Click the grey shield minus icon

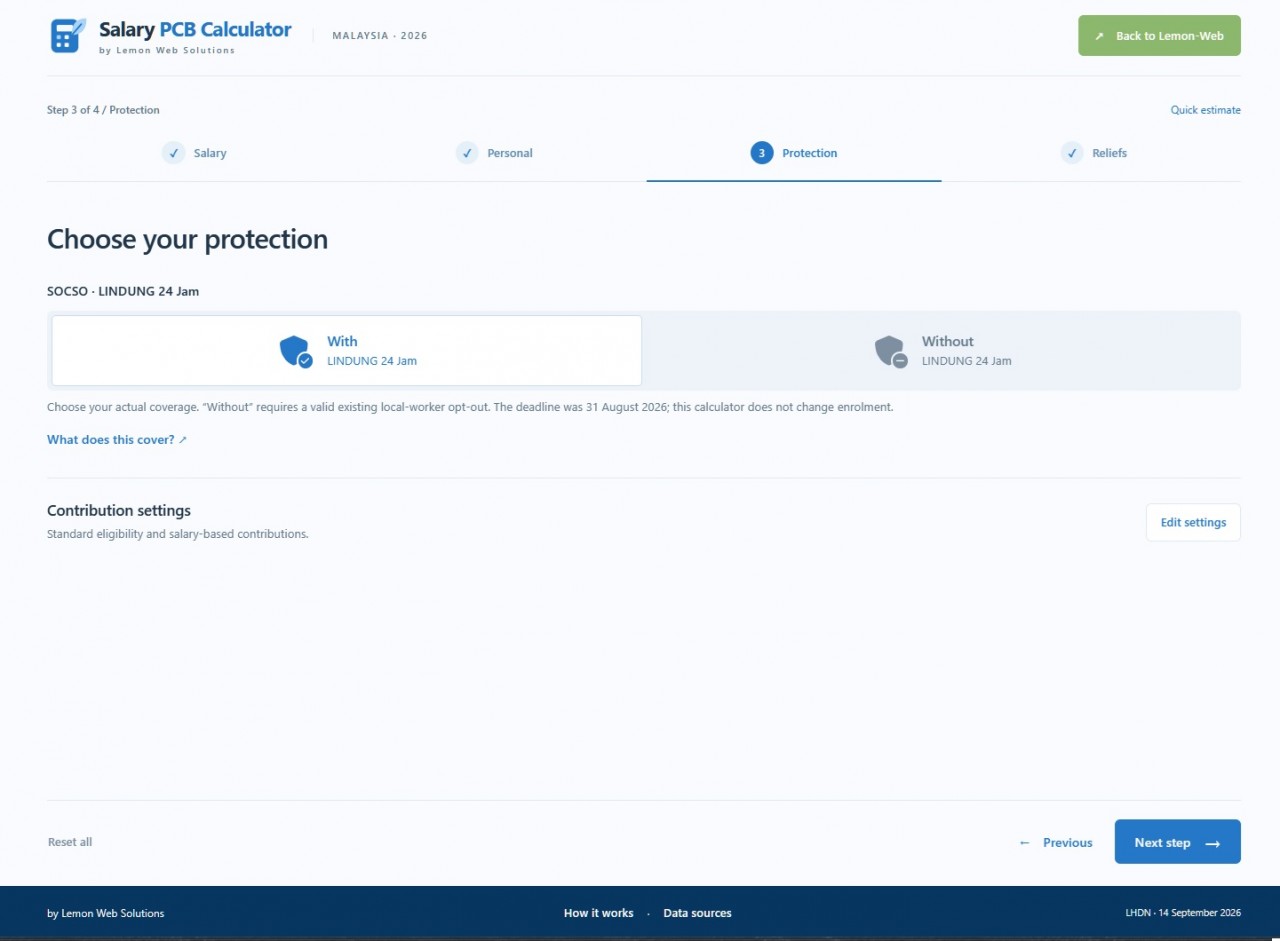point(891,351)
